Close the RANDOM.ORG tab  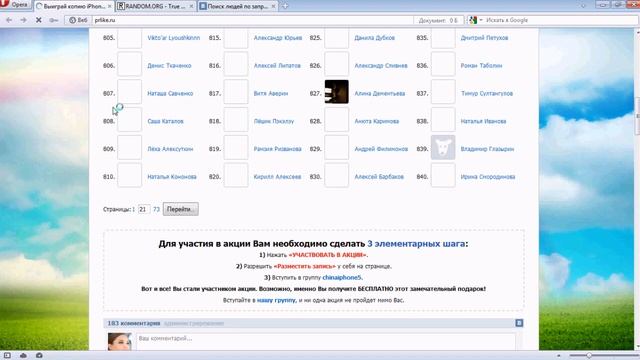[x=191, y=7]
